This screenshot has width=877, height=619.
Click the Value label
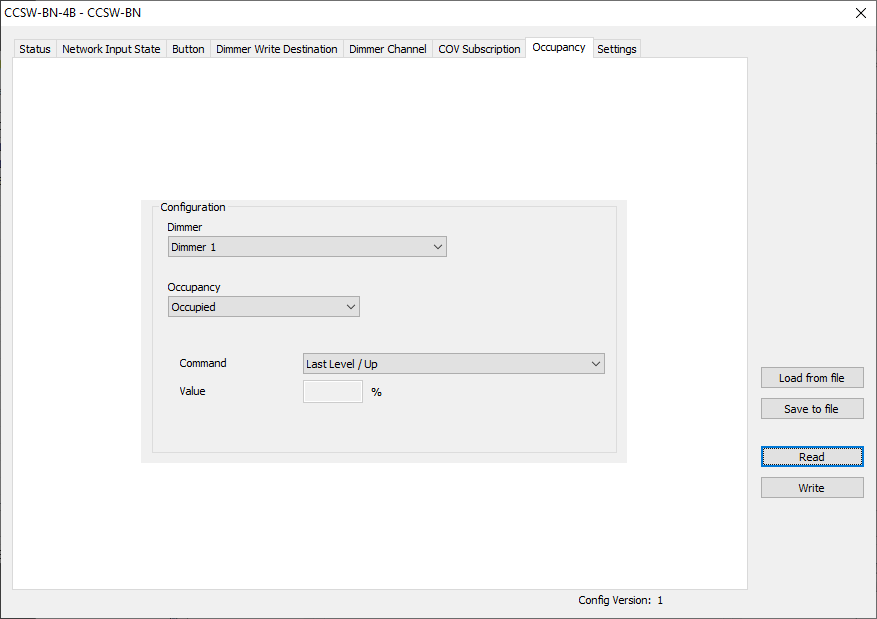[192, 391]
